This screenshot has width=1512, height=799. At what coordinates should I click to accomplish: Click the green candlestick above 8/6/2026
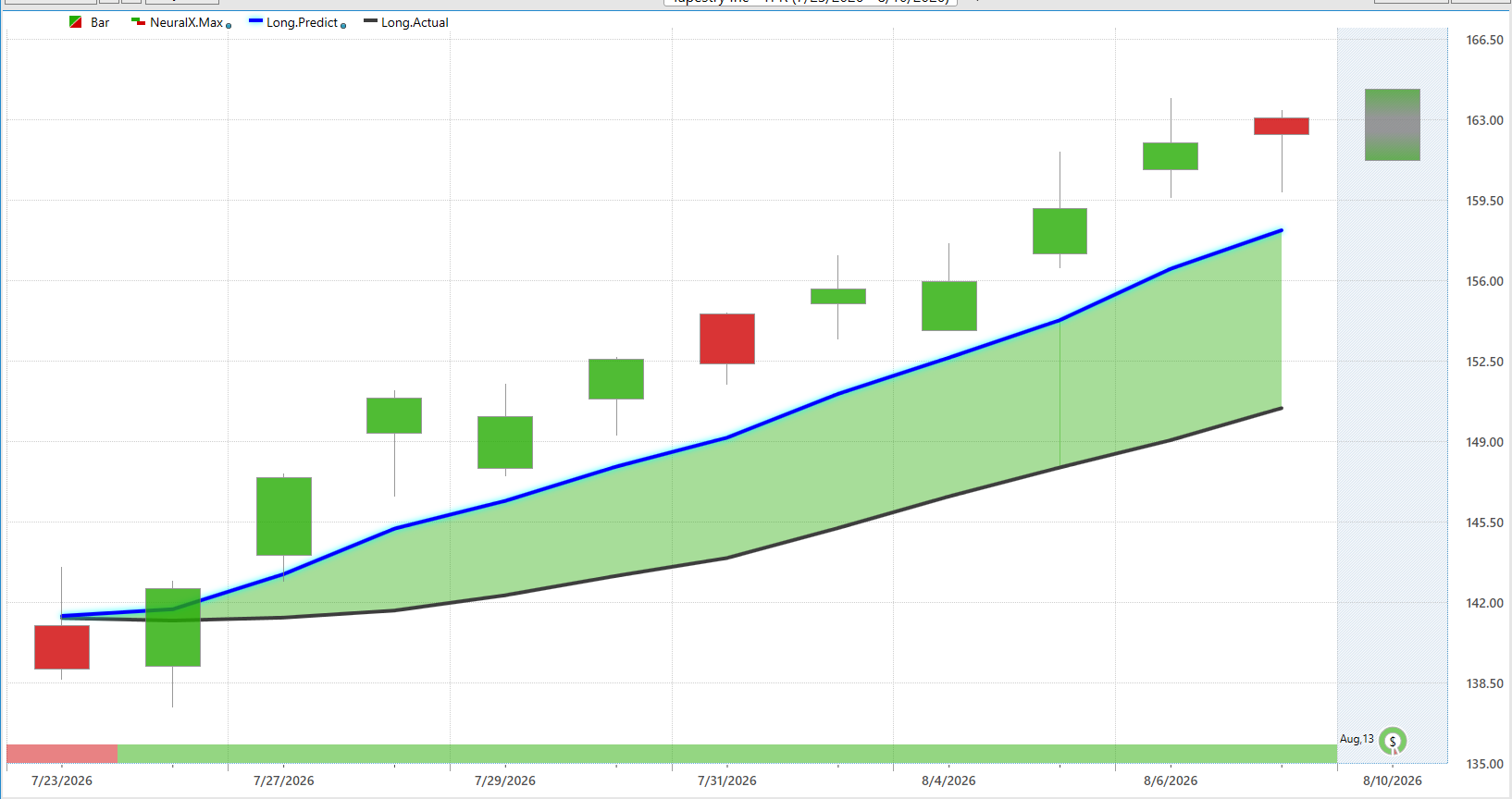pyautogui.click(x=1171, y=156)
